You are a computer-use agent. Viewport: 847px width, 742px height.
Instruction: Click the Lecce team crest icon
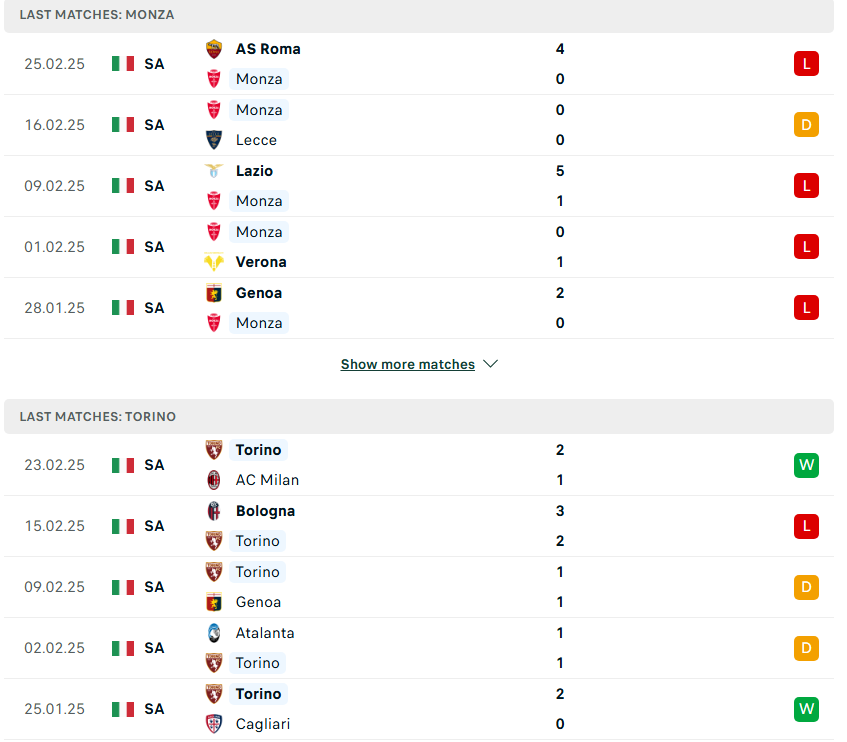(x=214, y=140)
